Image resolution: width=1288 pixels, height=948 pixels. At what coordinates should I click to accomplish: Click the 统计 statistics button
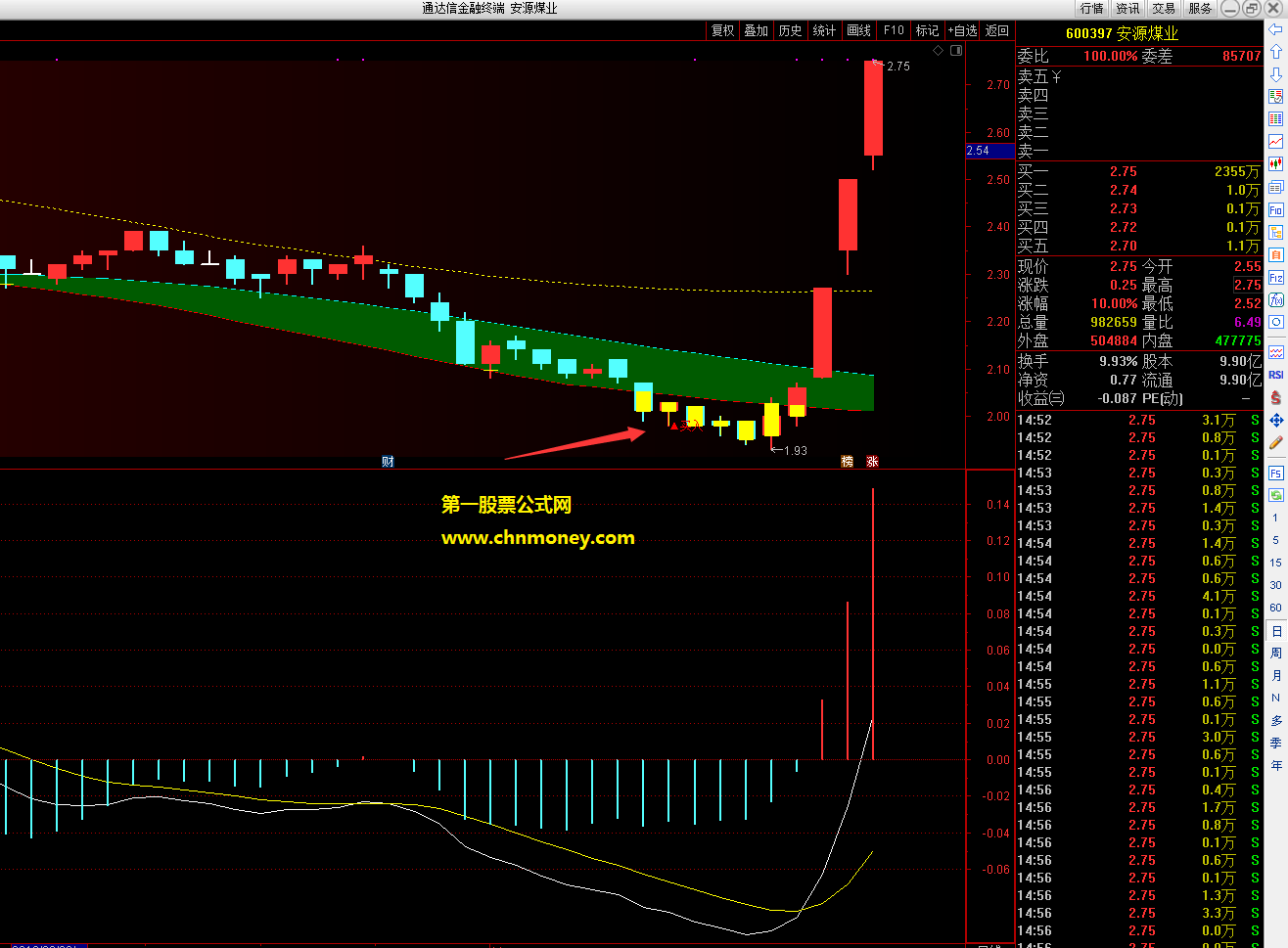pos(825,30)
